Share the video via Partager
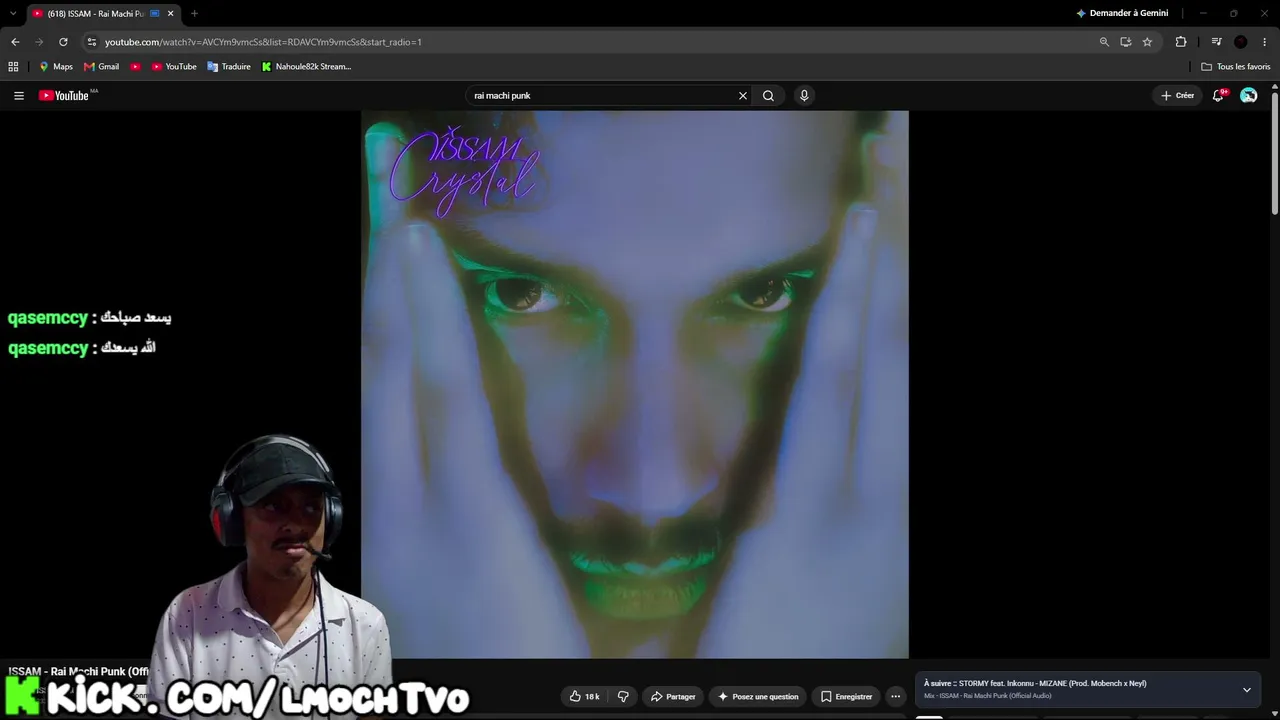Viewport: 1280px width, 720px height. 673,696
